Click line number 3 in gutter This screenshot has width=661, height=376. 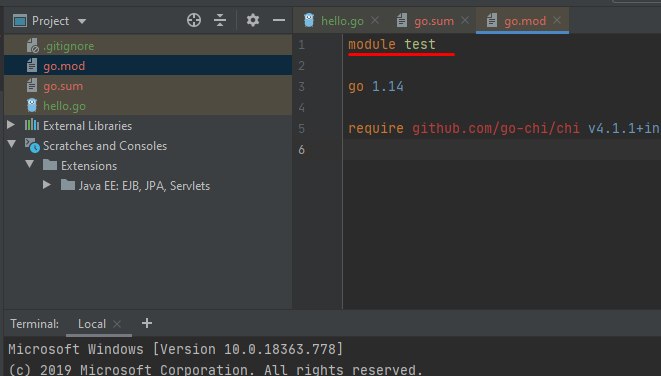(301, 87)
